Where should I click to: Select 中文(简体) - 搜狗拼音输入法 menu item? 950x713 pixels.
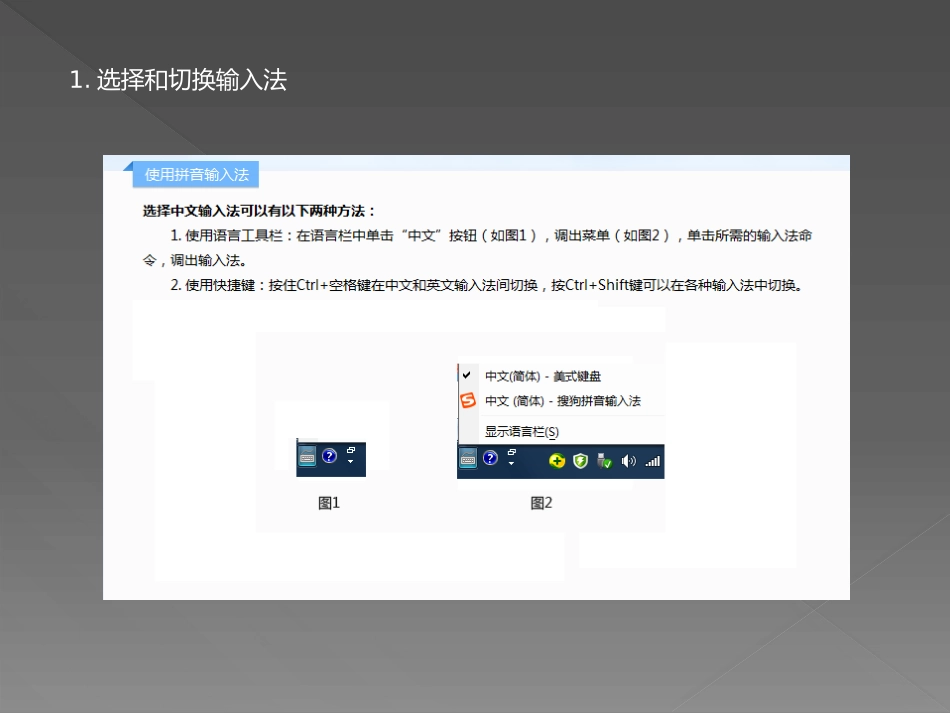click(x=562, y=400)
